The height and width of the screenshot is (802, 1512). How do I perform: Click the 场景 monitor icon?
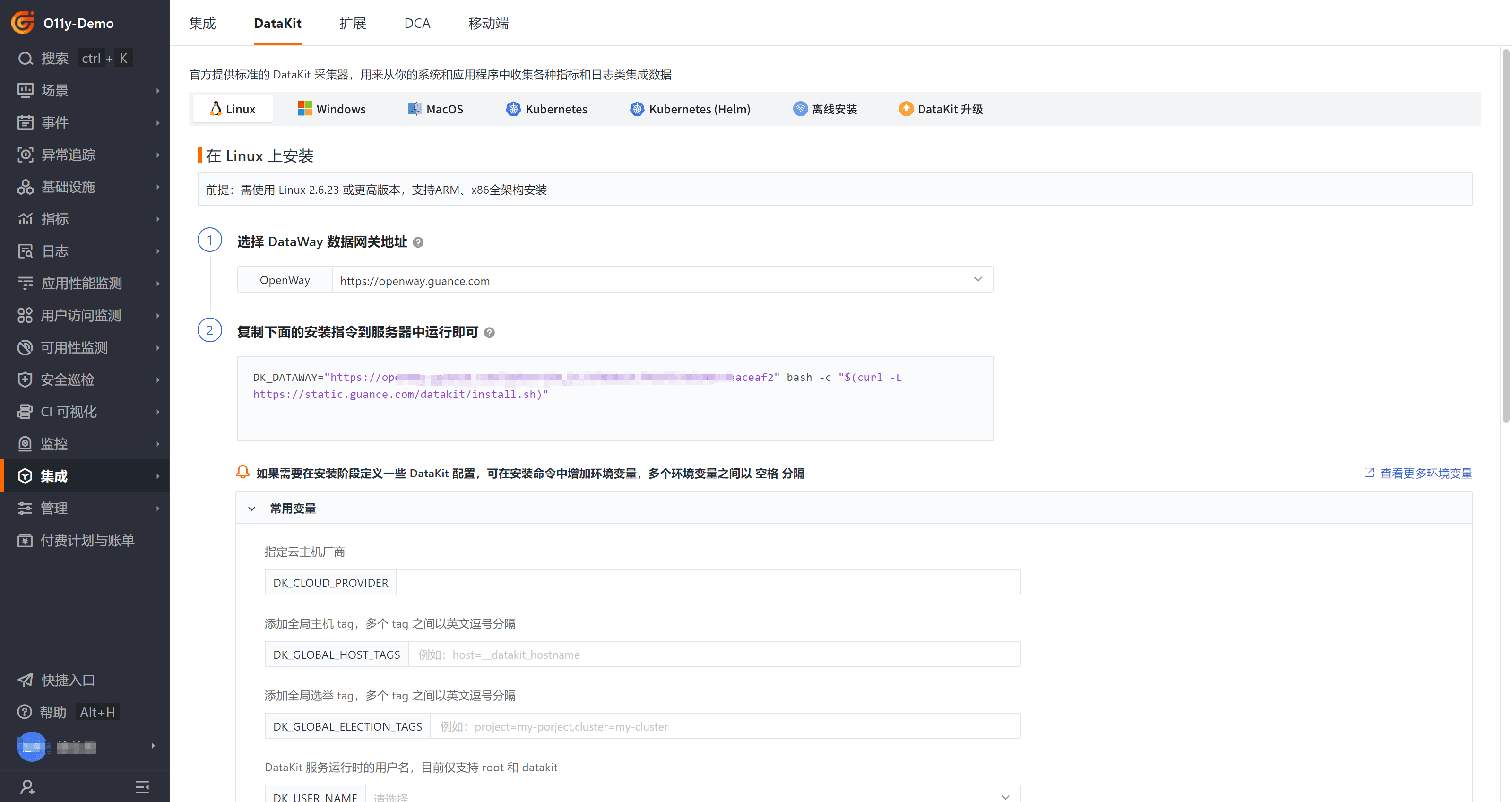click(x=25, y=90)
